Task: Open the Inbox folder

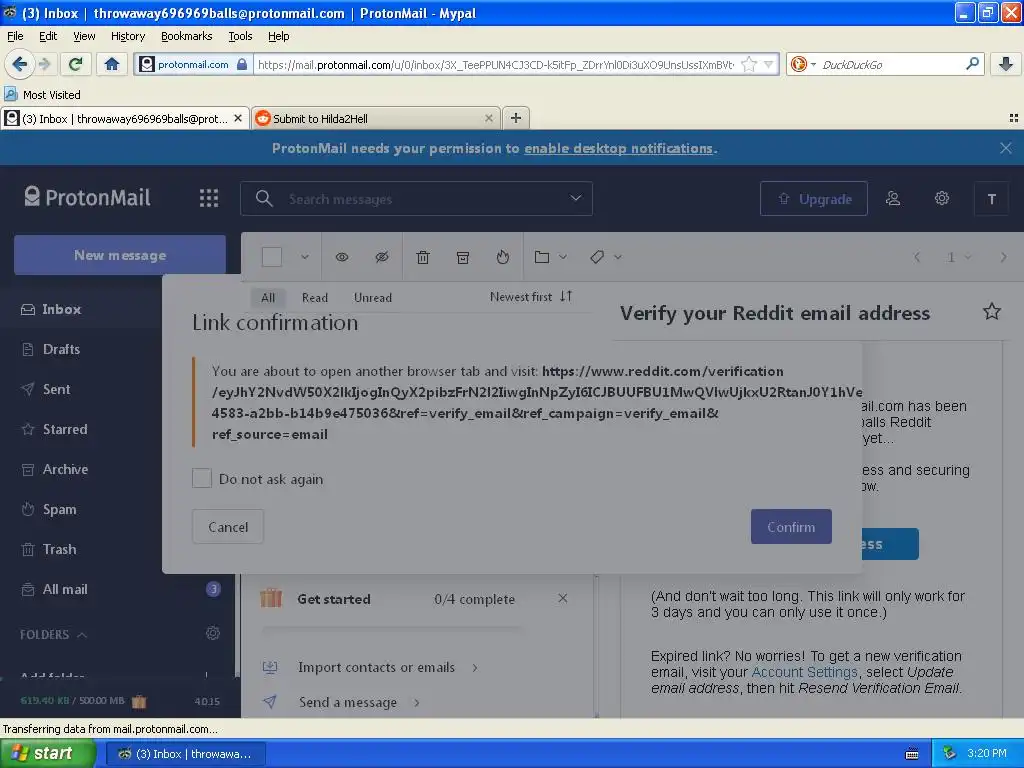Action: (61, 309)
